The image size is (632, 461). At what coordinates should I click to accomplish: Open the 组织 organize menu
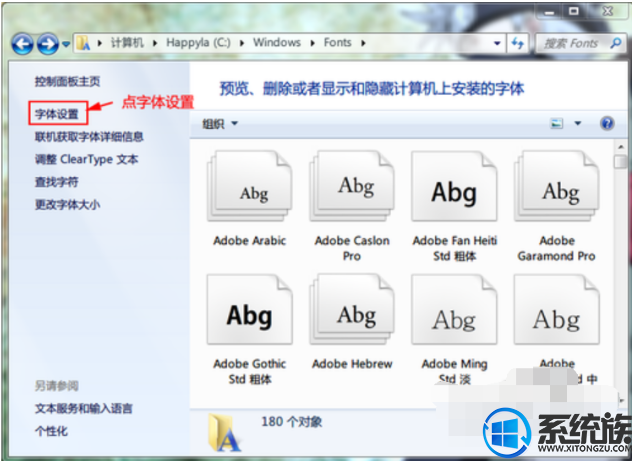[220, 124]
